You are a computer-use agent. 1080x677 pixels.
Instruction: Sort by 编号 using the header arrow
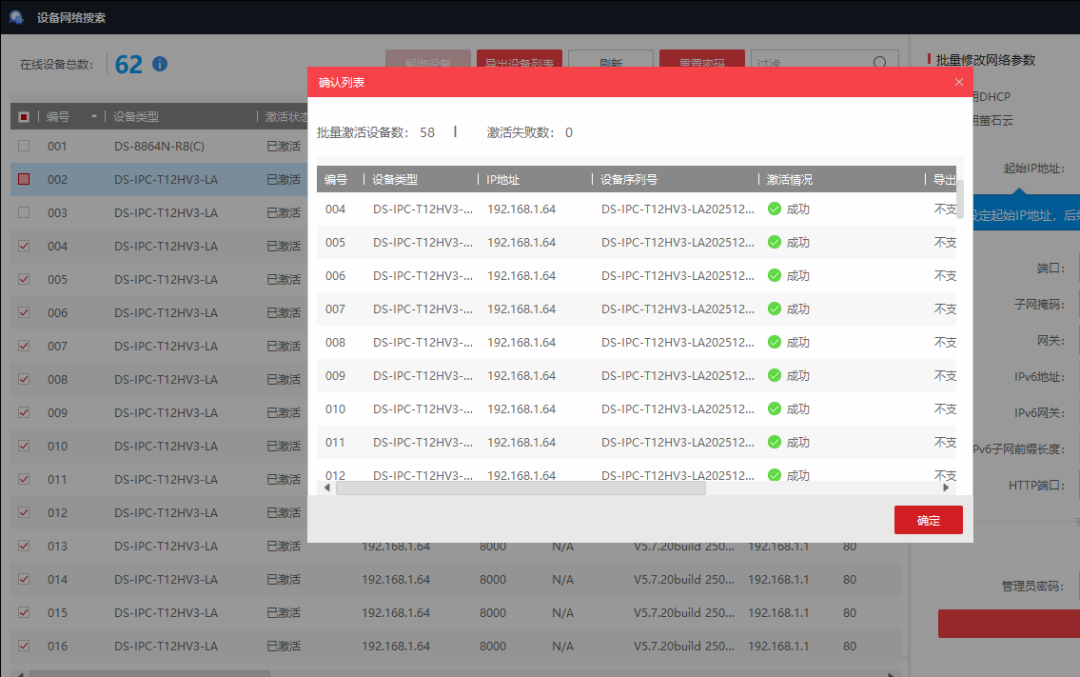point(94,117)
